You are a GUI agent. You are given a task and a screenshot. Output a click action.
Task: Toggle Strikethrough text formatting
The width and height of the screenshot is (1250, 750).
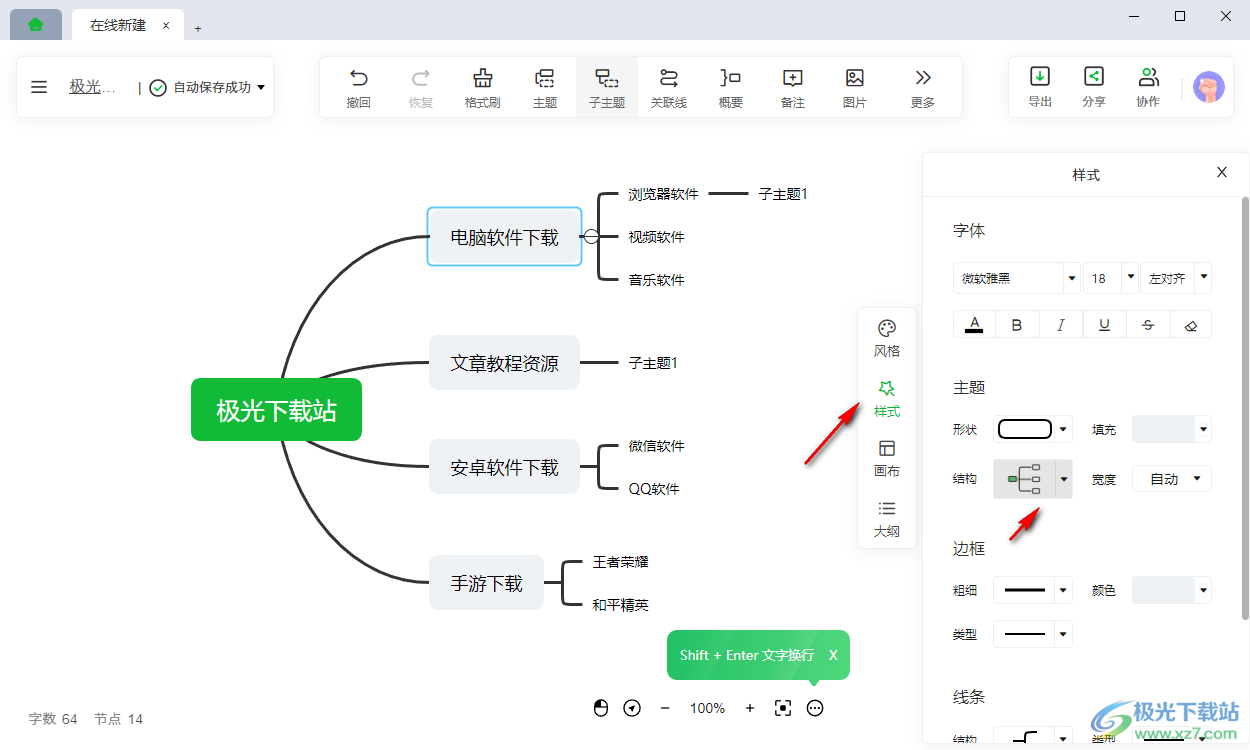coord(1147,324)
